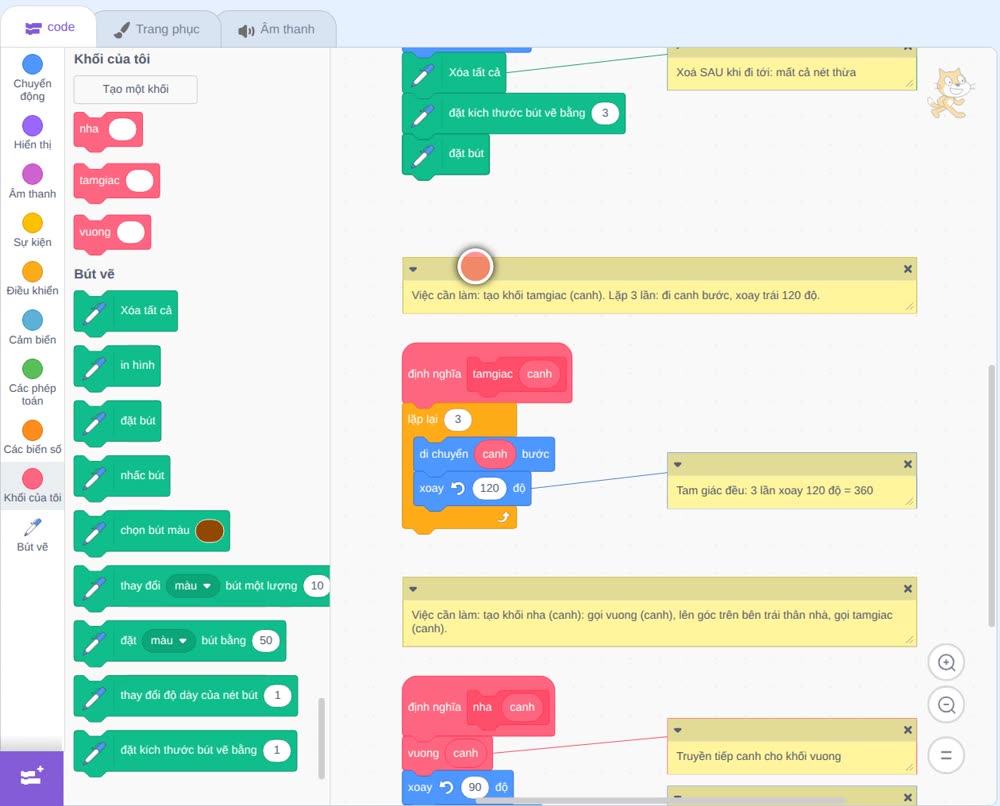Open the màu dropdown in thay đổi block
This screenshot has height=806, width=1000.
click(193, 586)
